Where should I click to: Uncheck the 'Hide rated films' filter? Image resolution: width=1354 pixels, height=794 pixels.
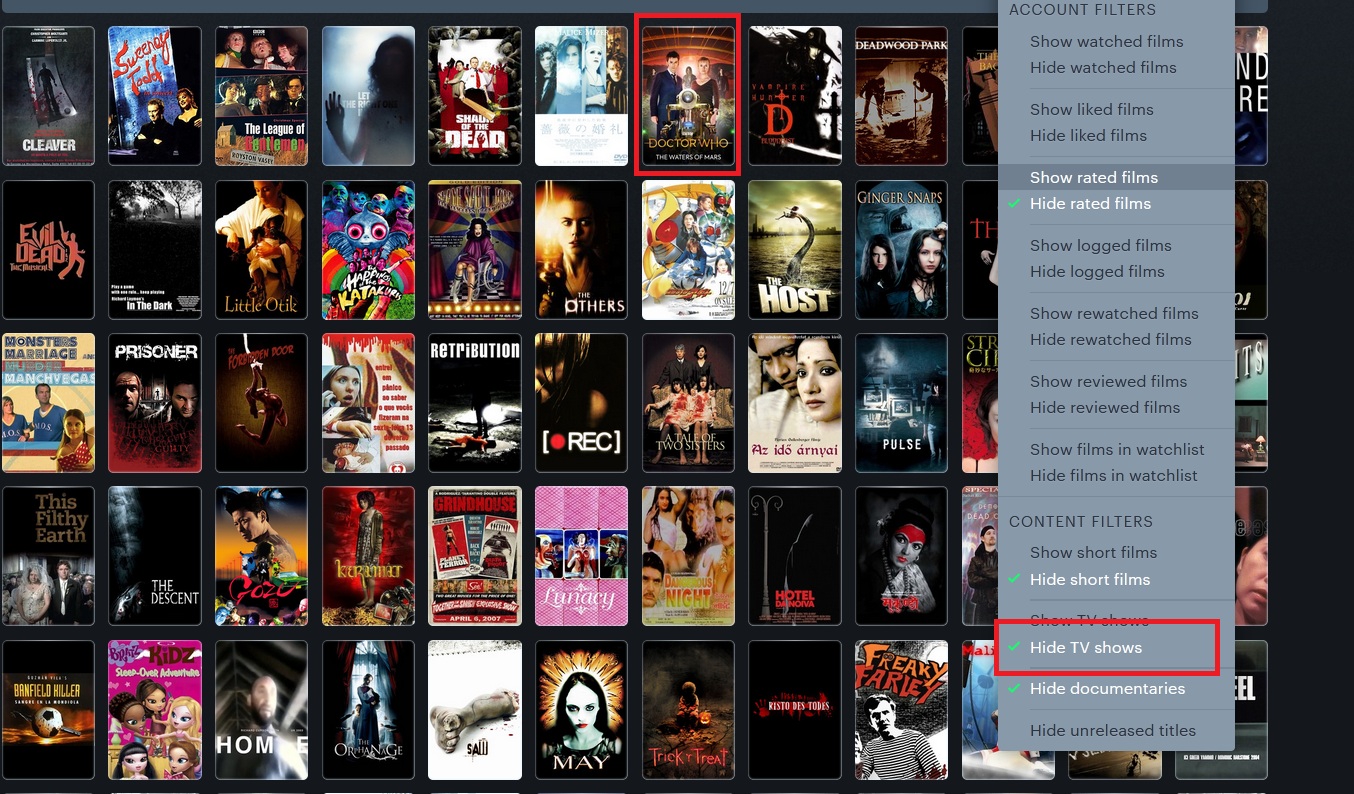(x=1090, y=203)
